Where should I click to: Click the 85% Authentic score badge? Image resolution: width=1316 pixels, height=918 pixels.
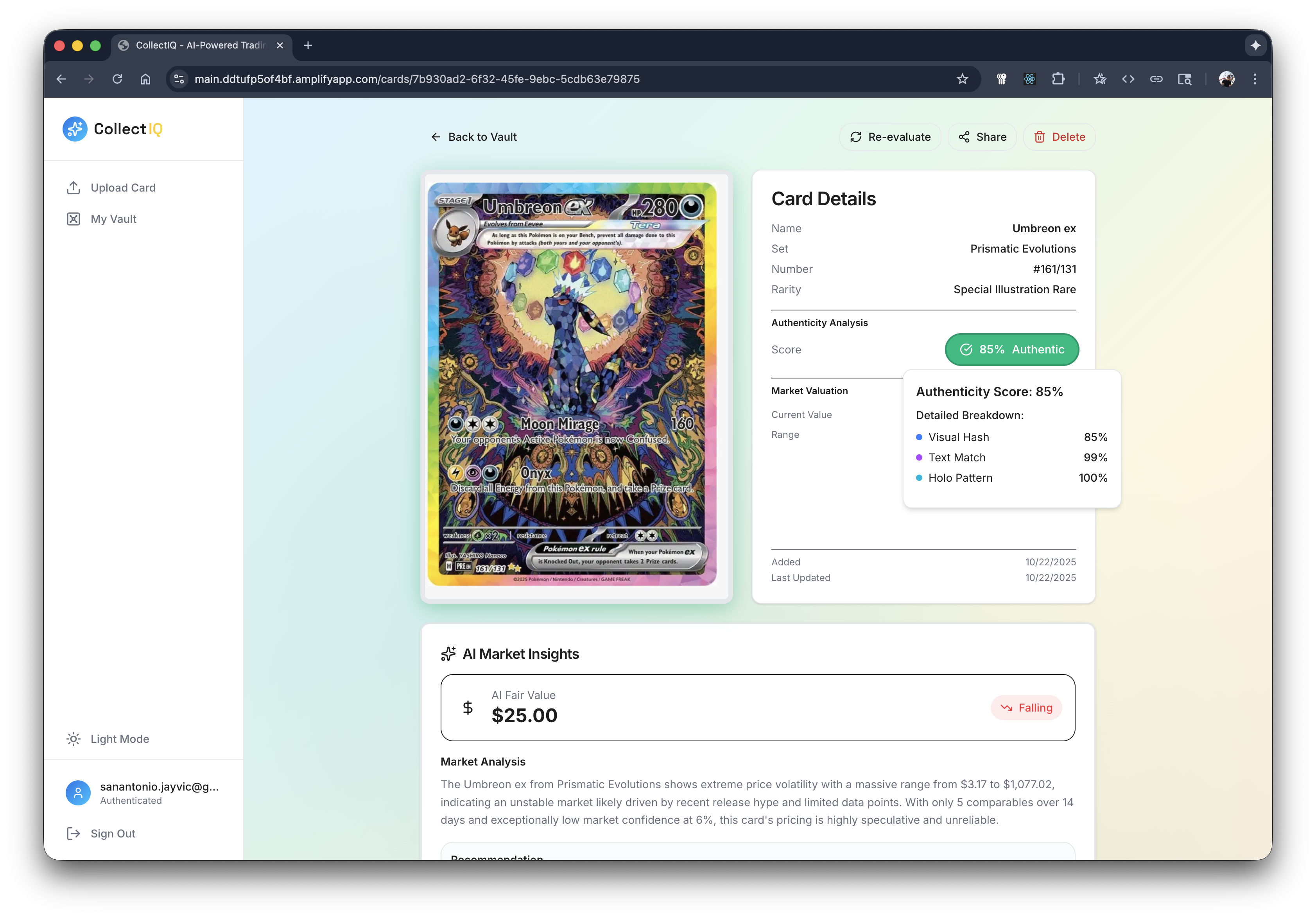1012,350
